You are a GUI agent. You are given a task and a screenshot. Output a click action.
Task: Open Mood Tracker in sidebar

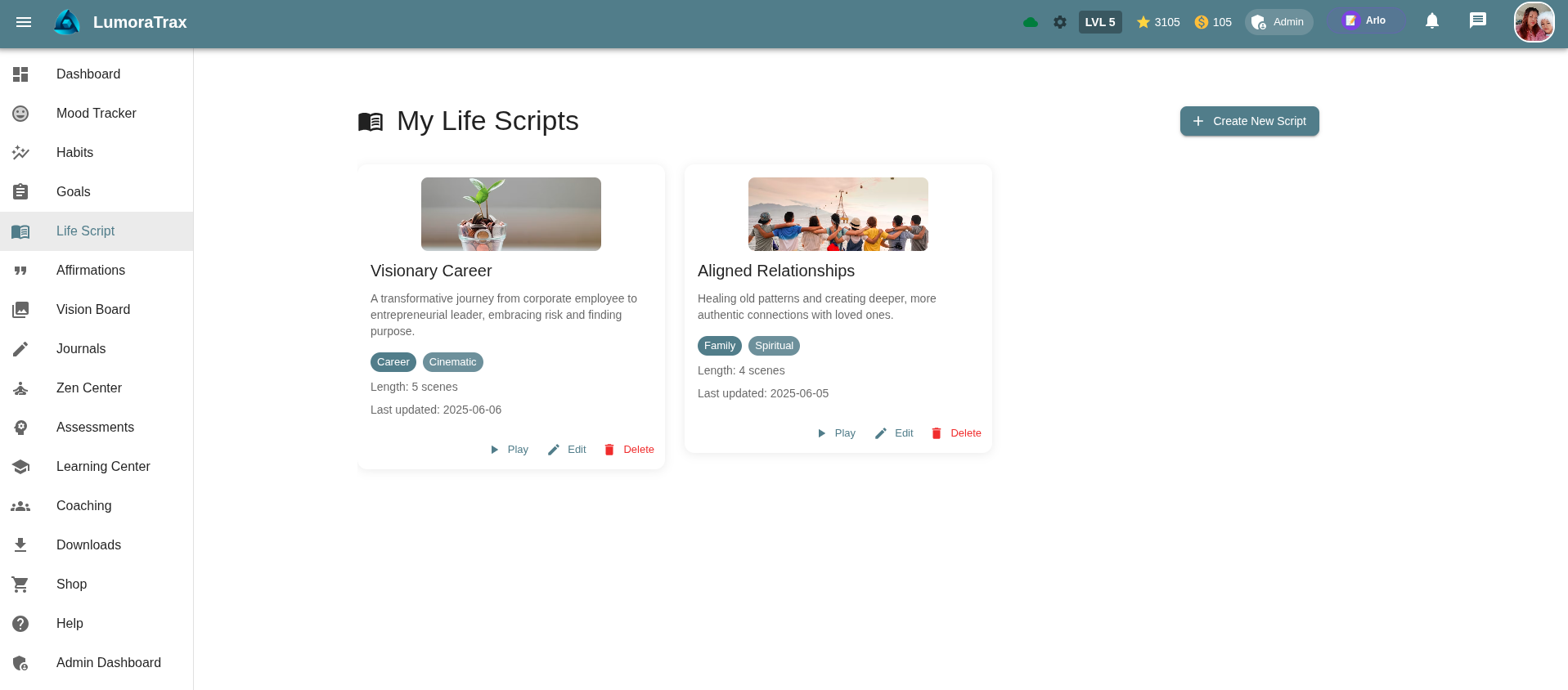pyautogui.click(x=96, y=114)
